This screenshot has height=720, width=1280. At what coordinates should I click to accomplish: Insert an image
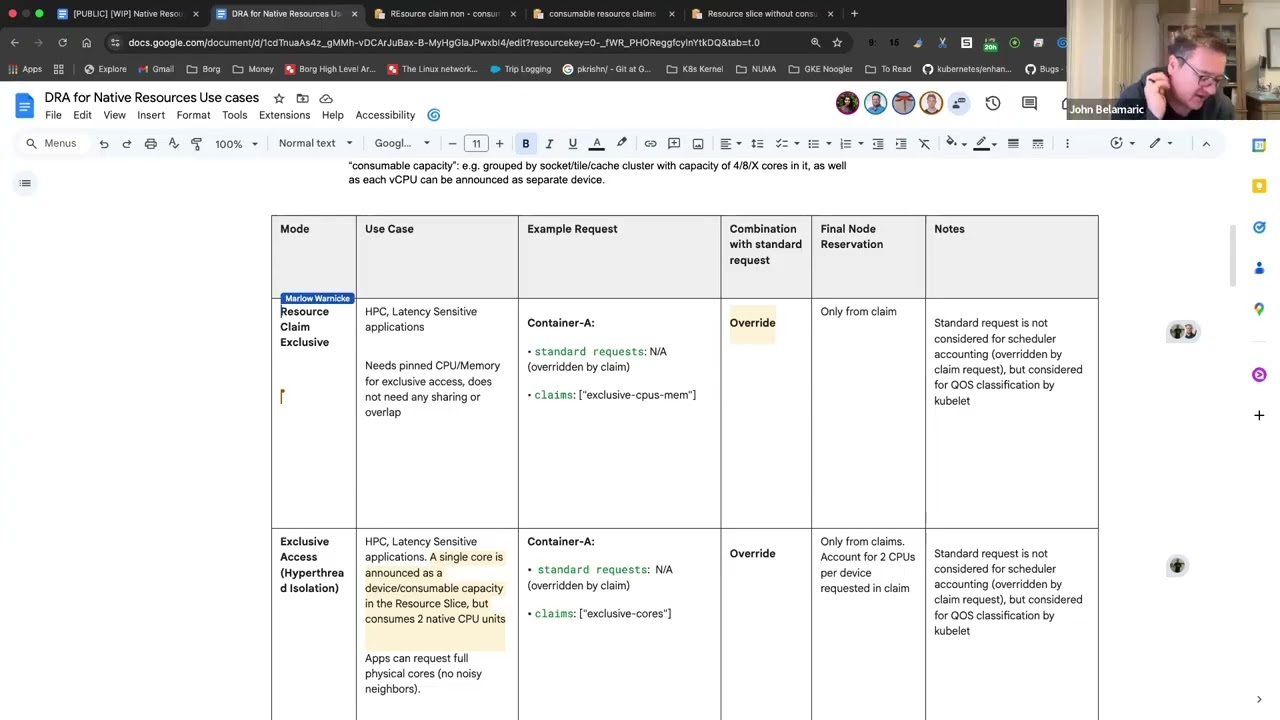[x=698, y=144]
